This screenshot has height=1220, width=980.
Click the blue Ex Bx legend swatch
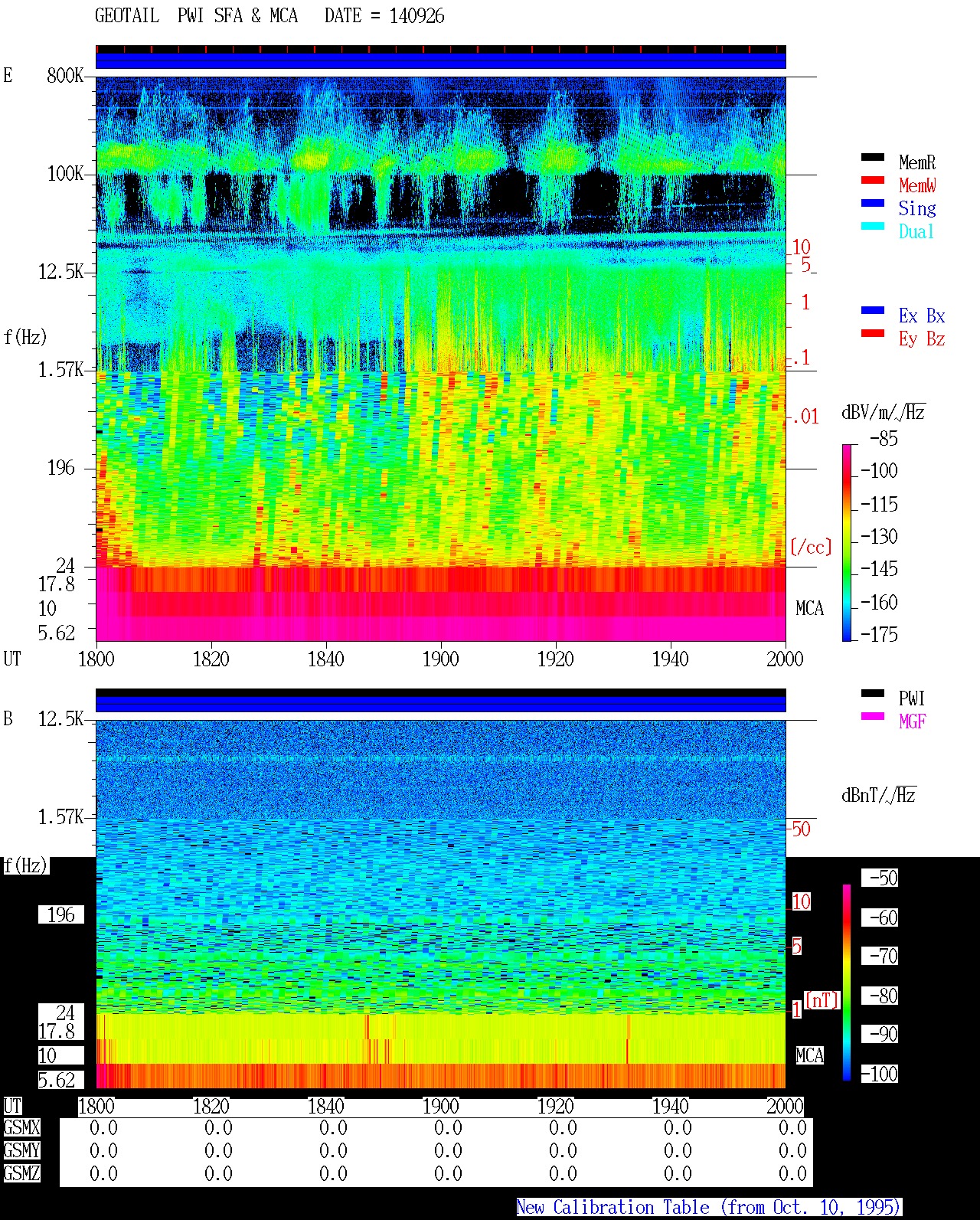[873, 311]
